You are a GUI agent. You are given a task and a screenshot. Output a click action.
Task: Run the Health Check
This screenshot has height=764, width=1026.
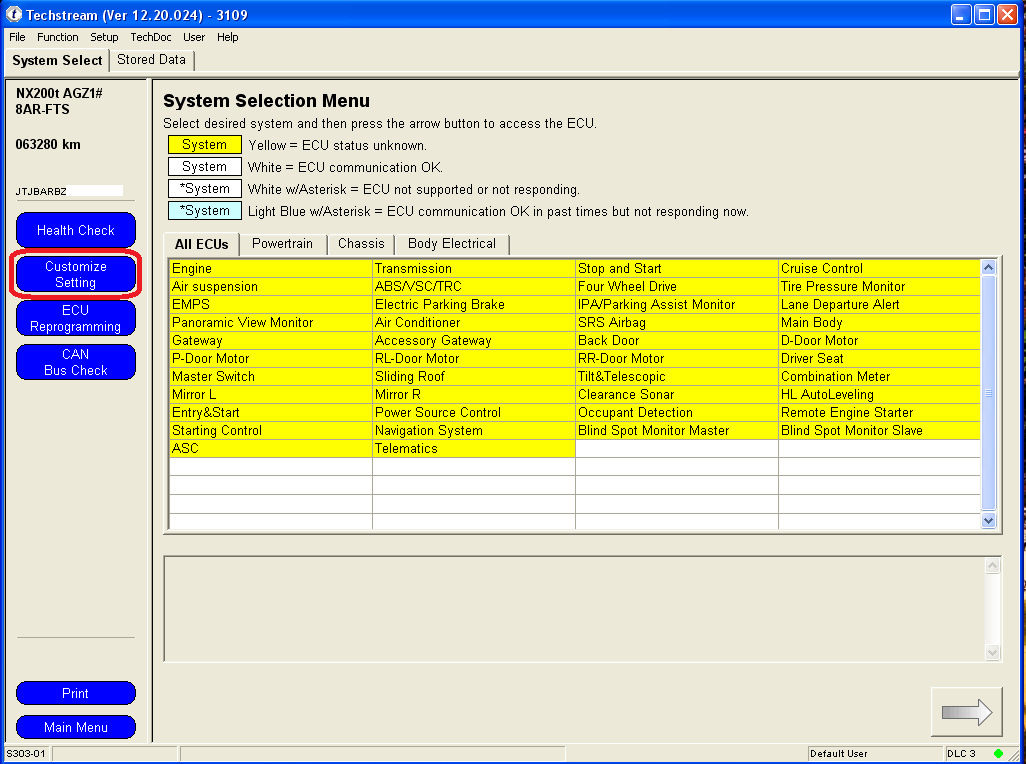pyautogui.click(x=76, y=230)
